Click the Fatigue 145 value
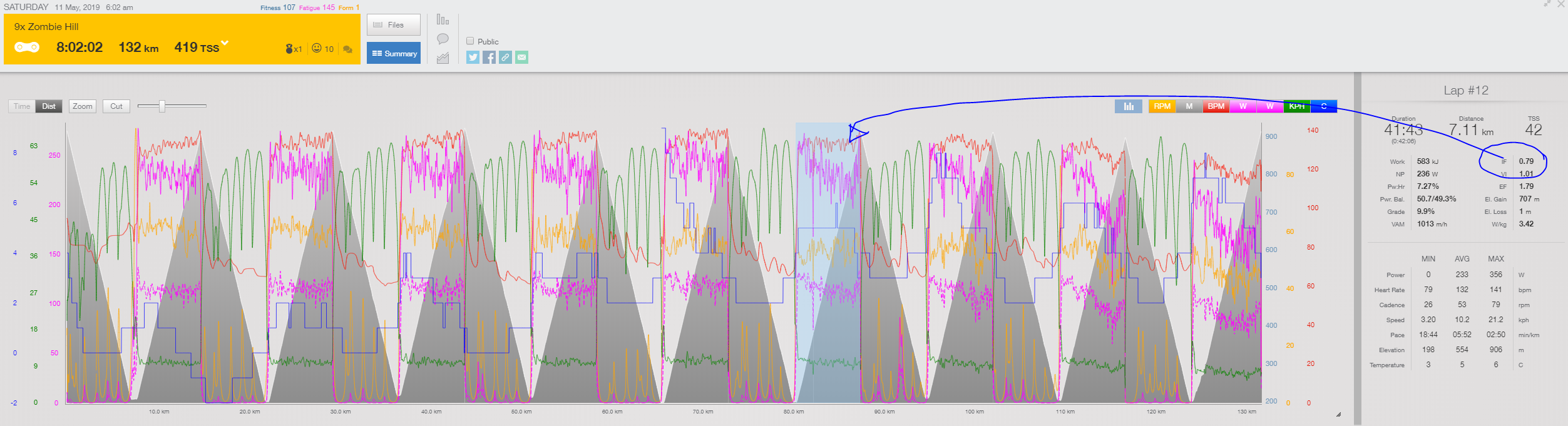Screen dimensions: 1568x426 point(317,8)
